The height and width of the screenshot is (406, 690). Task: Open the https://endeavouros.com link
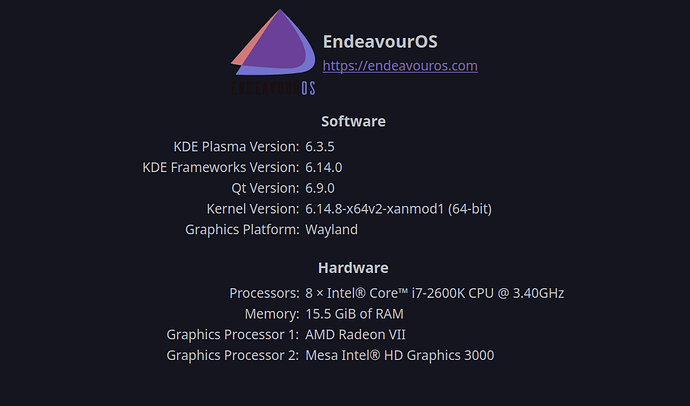(400, 66)
